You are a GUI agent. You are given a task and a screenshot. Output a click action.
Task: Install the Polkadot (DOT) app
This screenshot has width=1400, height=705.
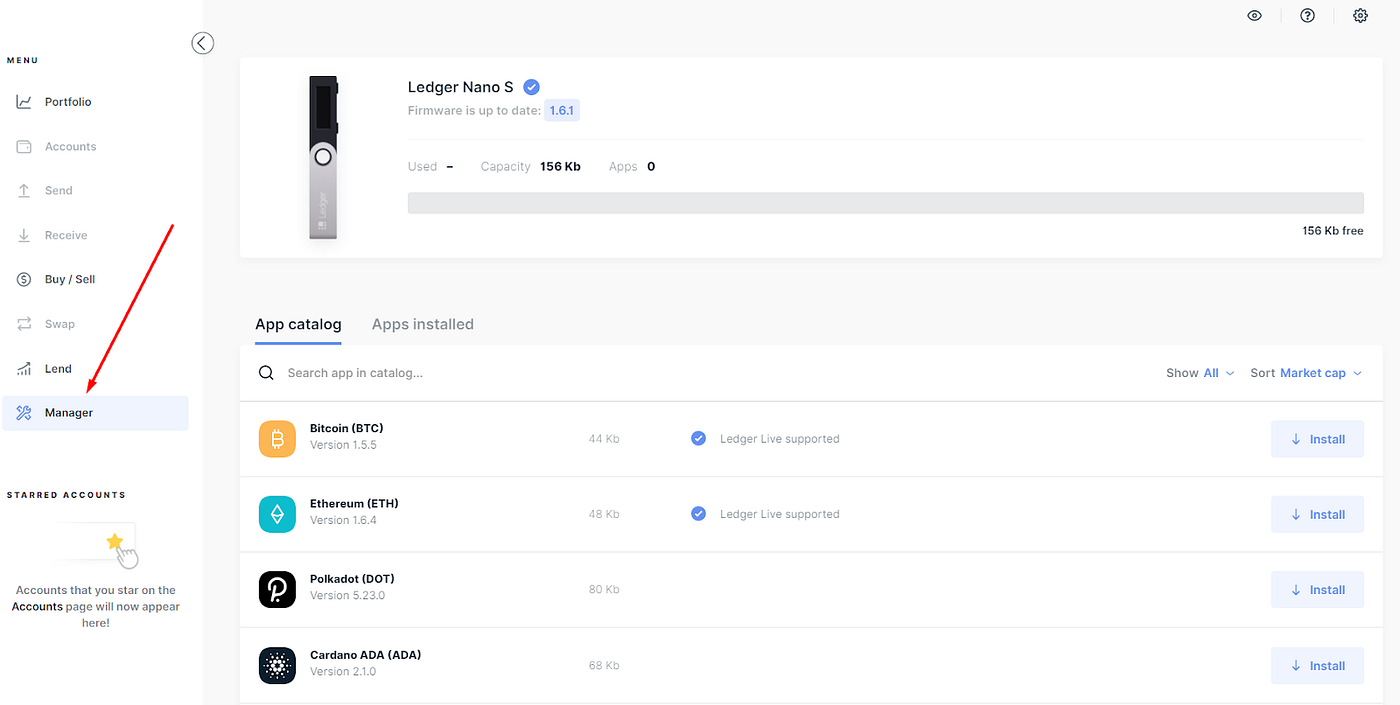[x=1317, y=590]
